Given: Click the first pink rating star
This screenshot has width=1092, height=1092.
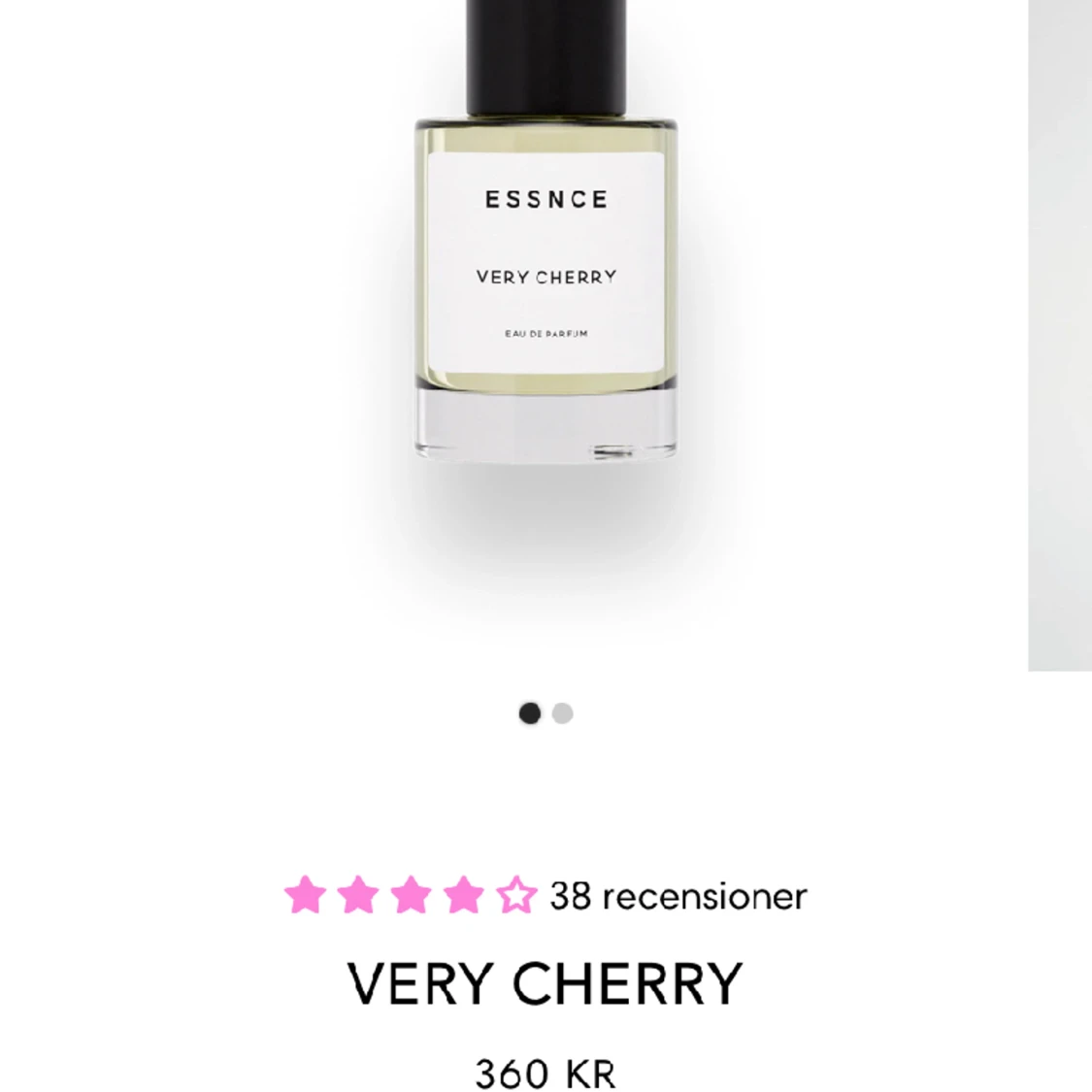Looking at the screenshot, I should 306,894.
